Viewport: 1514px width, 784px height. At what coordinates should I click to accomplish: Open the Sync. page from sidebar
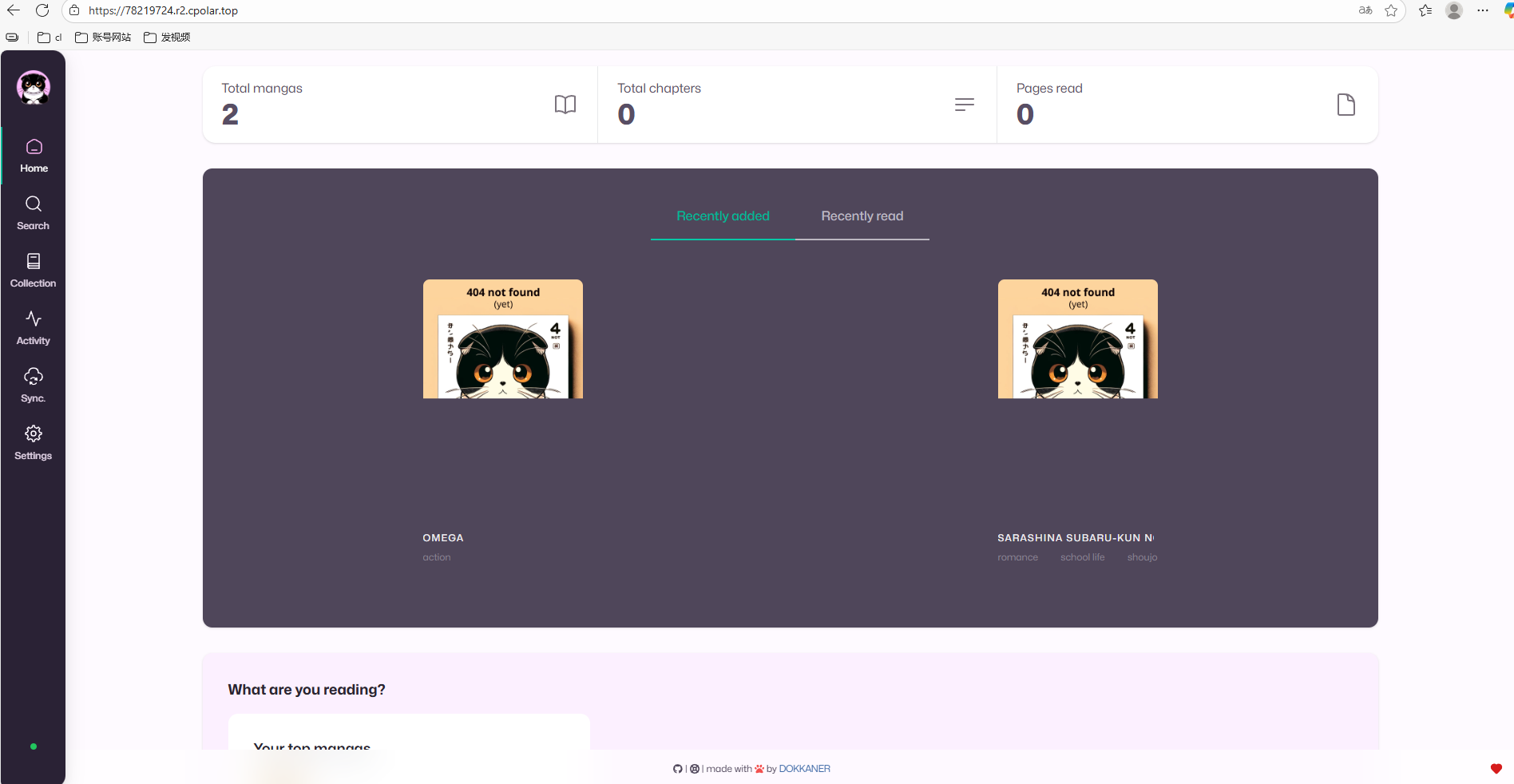tap(33, 386)
